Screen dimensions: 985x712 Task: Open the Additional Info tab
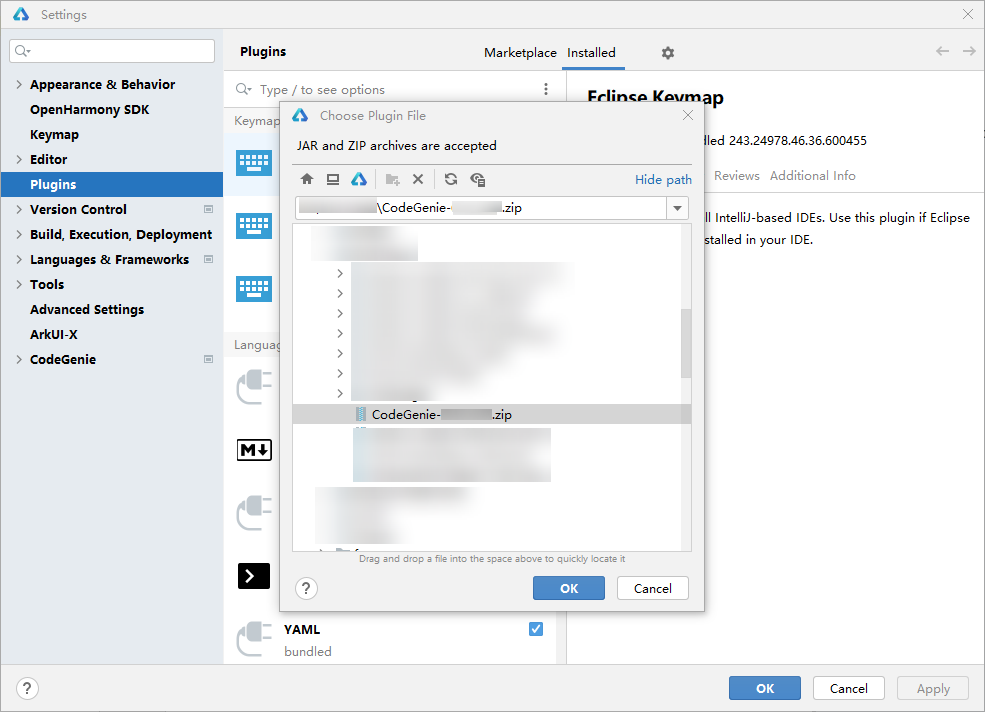pos(812,176)
